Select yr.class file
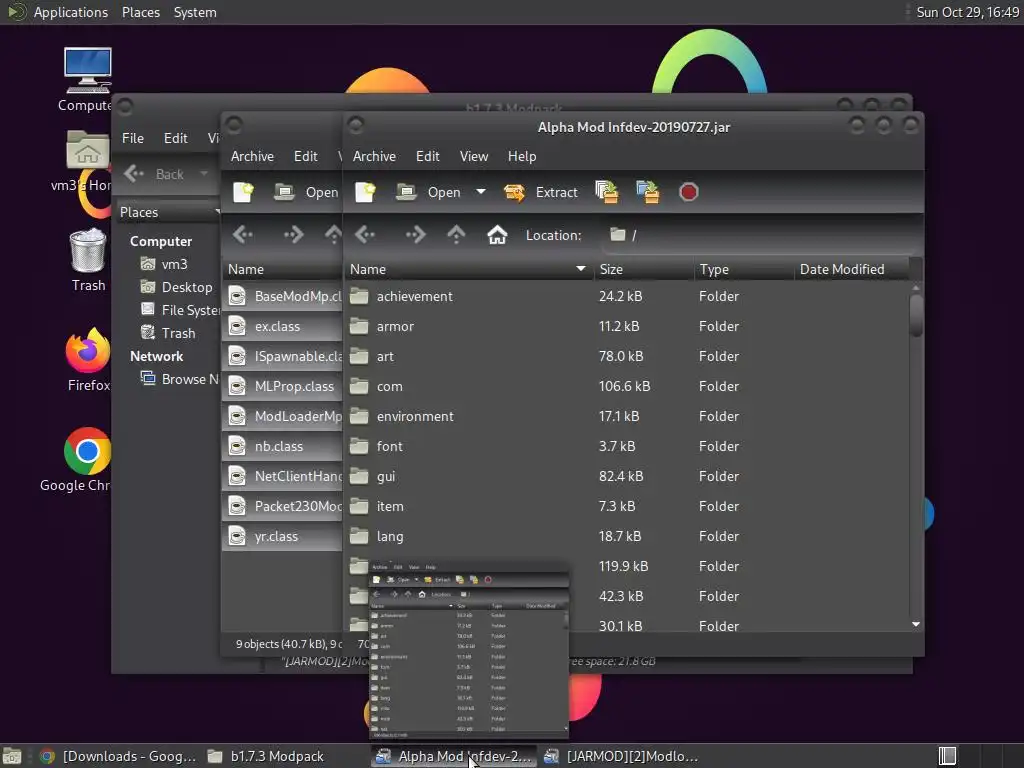The width and height of the screenshot is (1024, 768). tap(282, 537)
